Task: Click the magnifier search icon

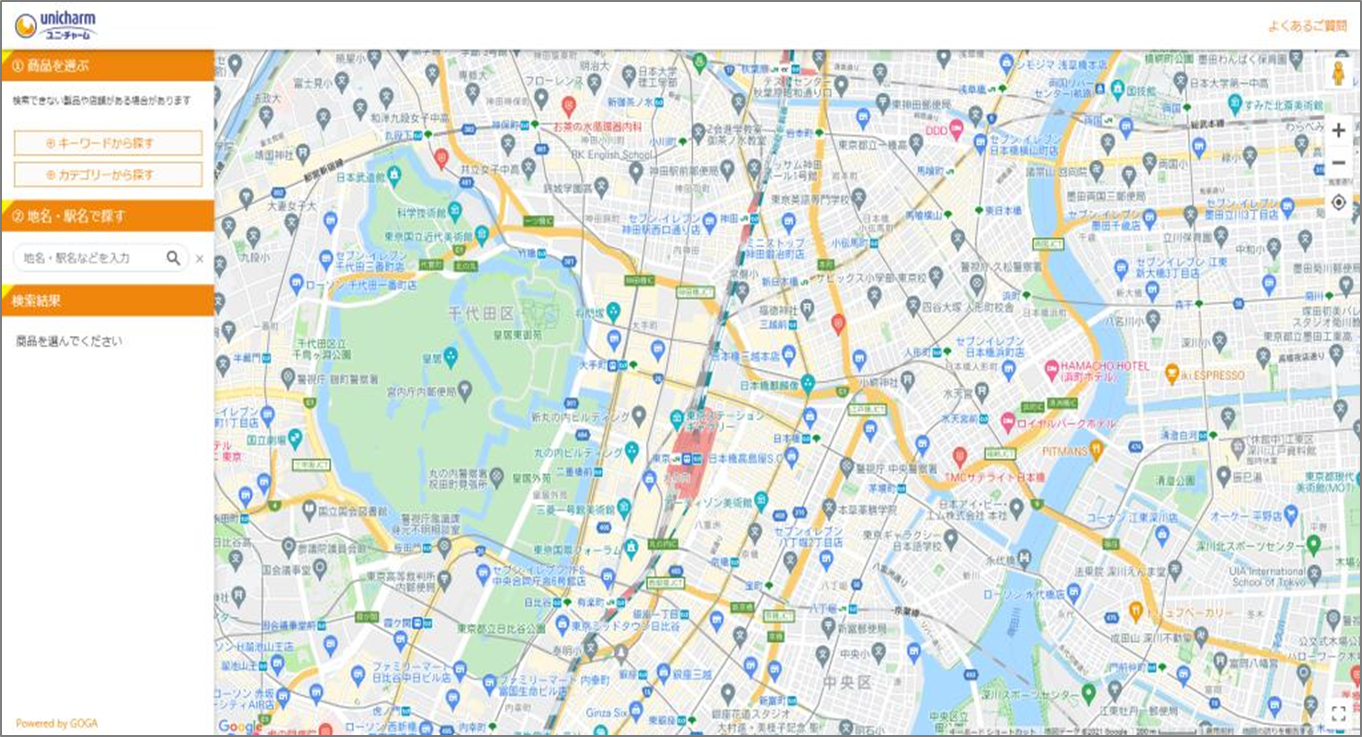Action: [x=173, y=258]
